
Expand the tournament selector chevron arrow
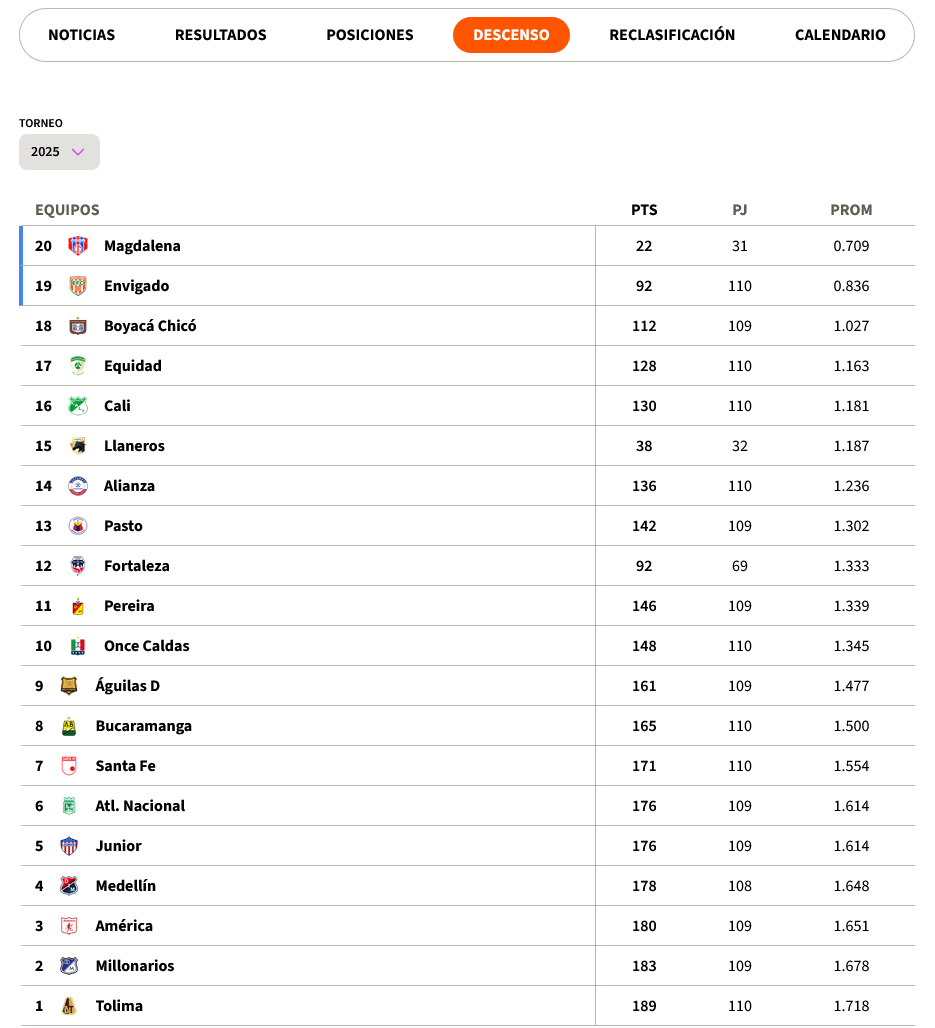point(78,152)
